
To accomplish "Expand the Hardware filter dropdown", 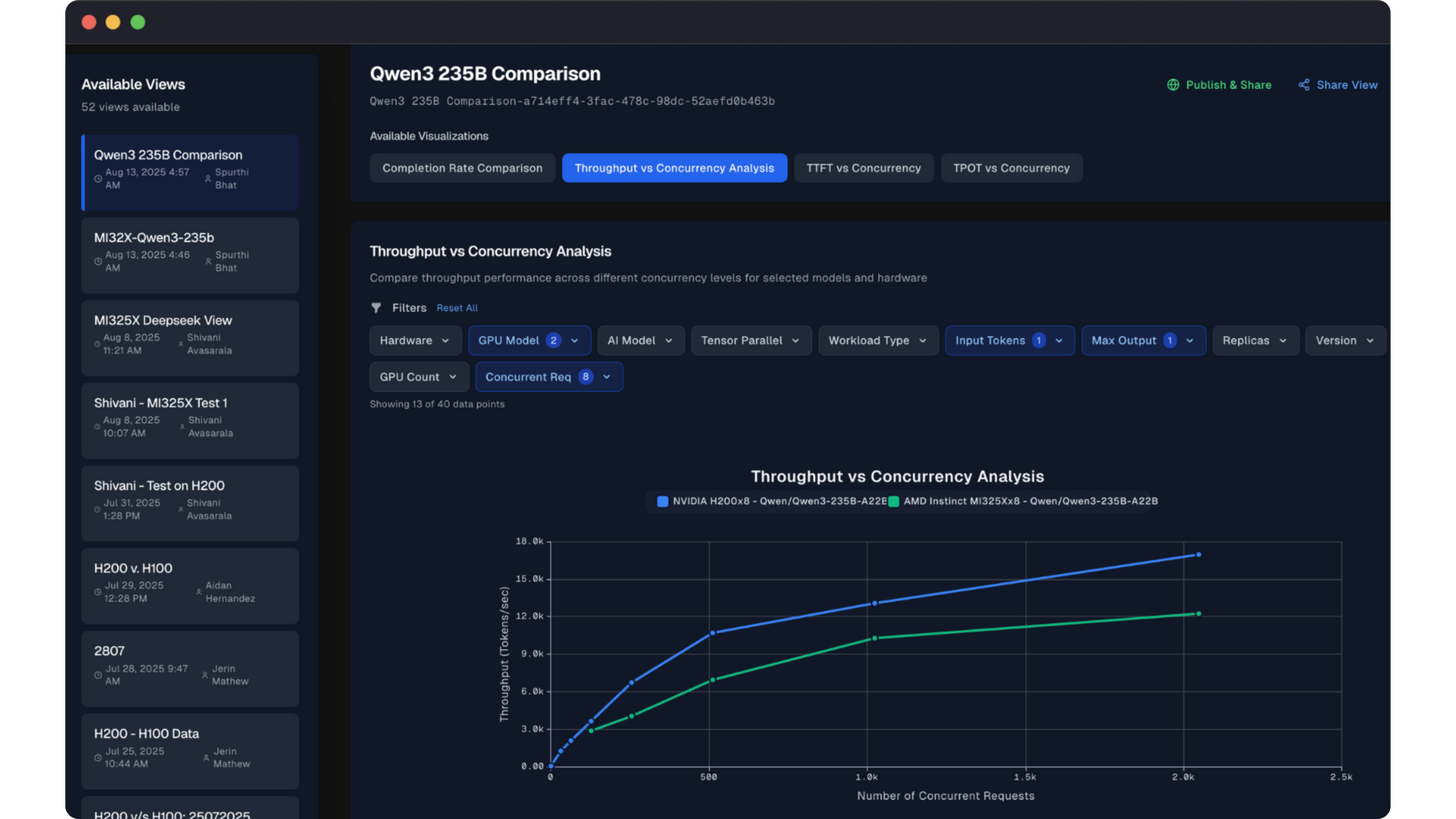I will coord(415,340).
